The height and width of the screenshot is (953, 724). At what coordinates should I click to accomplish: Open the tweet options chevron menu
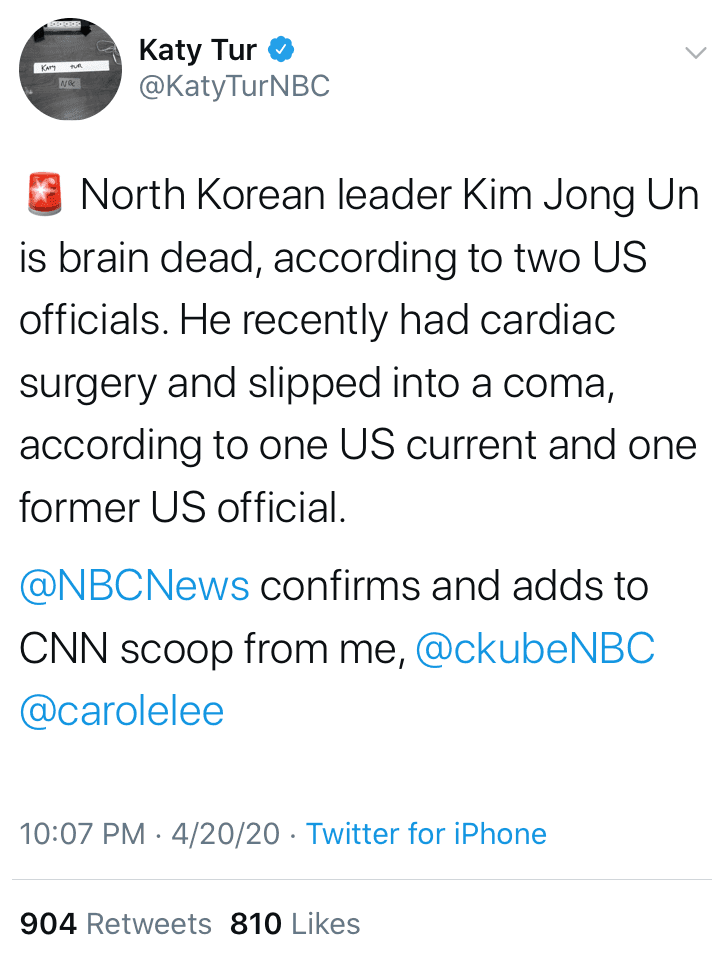coord(693,52)
